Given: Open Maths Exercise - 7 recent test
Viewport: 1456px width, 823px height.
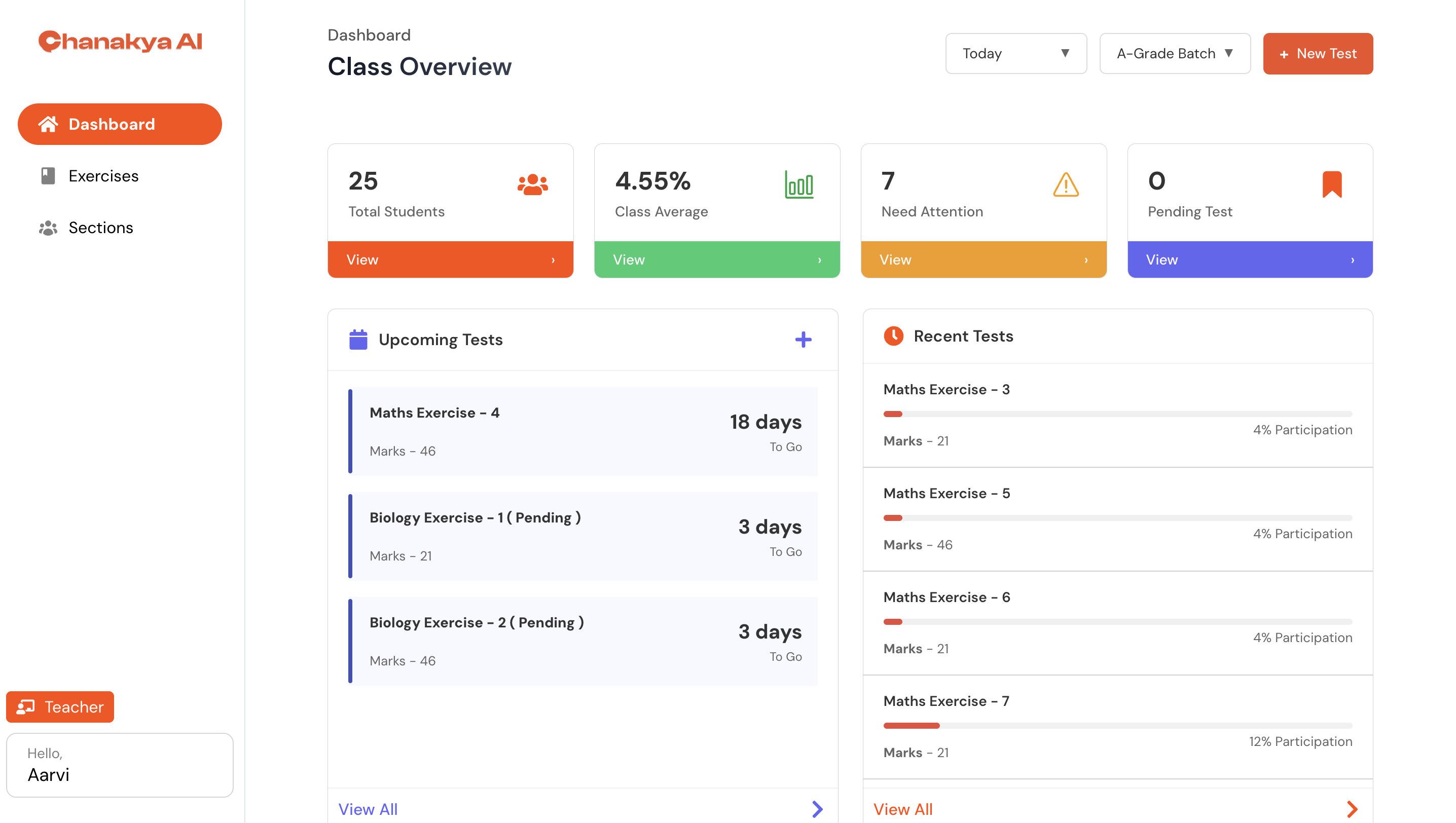Looking at the screenshot, I should 1117,728.
